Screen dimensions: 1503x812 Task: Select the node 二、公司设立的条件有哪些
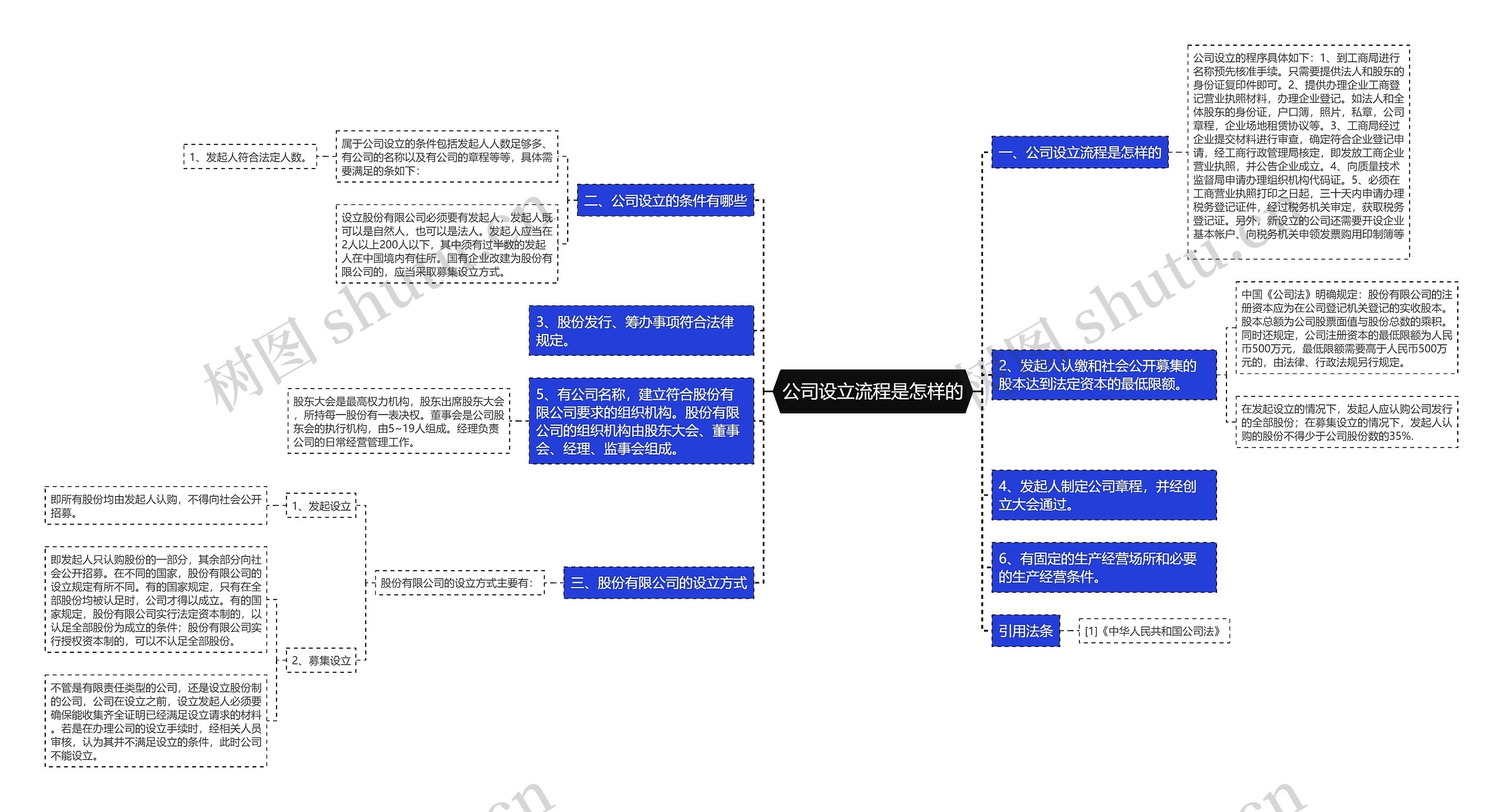point(665,201)
